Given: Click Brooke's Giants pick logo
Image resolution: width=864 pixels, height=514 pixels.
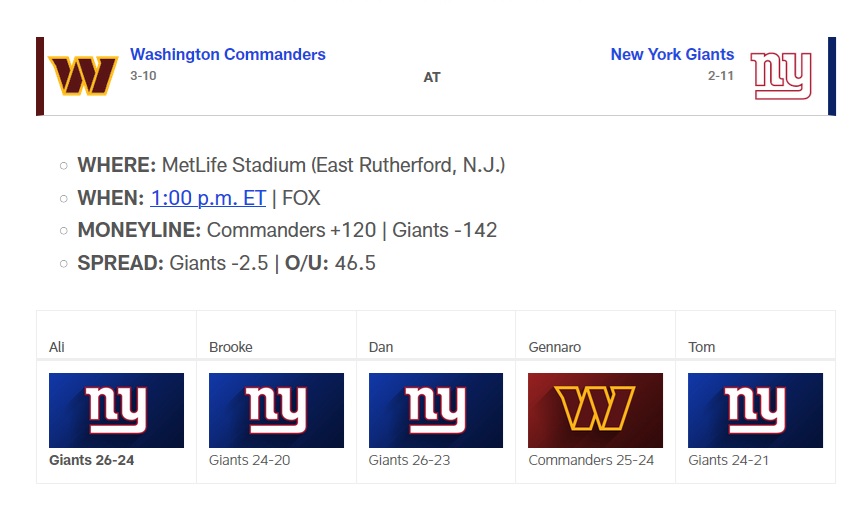Looking at the screenshot, I should pos(276,410).
